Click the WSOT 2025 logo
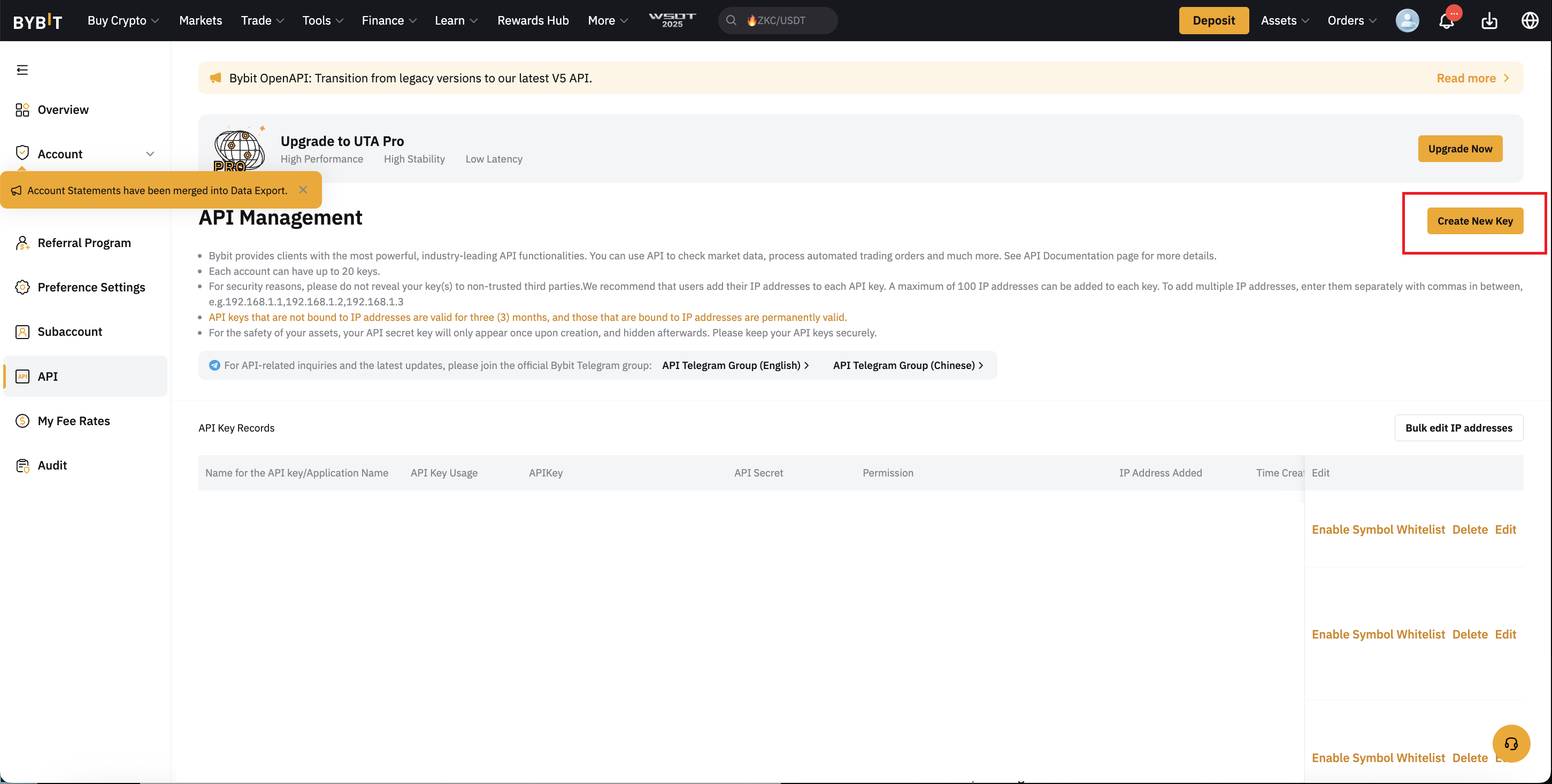 [672, 20]
